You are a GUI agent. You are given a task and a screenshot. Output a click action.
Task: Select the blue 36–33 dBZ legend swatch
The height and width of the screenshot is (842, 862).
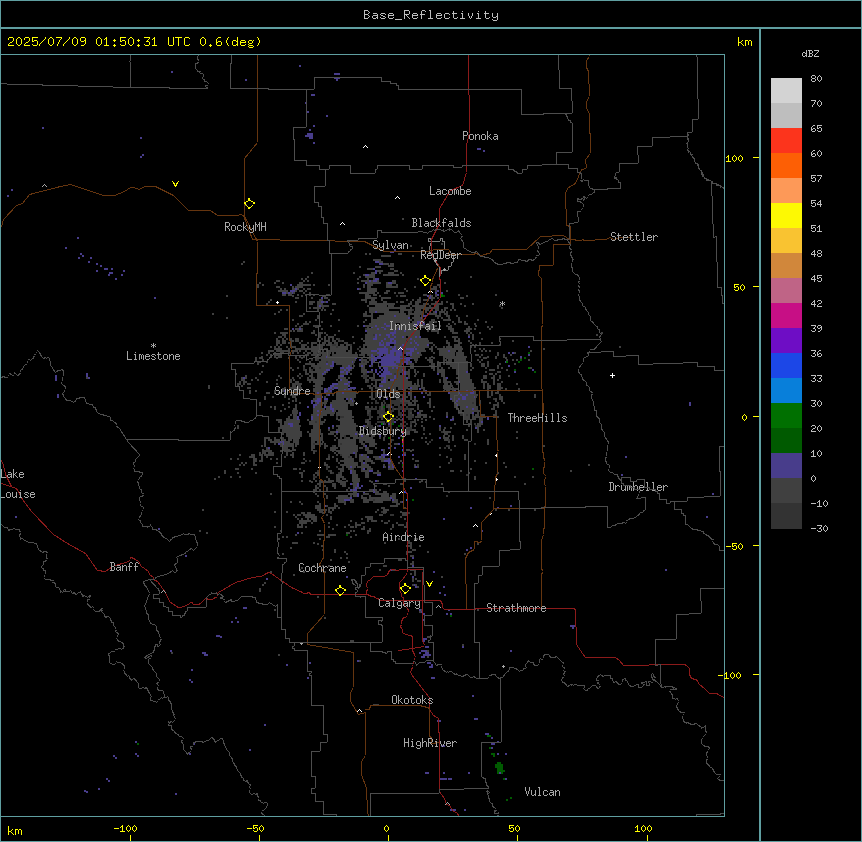(x=786, y=365)
